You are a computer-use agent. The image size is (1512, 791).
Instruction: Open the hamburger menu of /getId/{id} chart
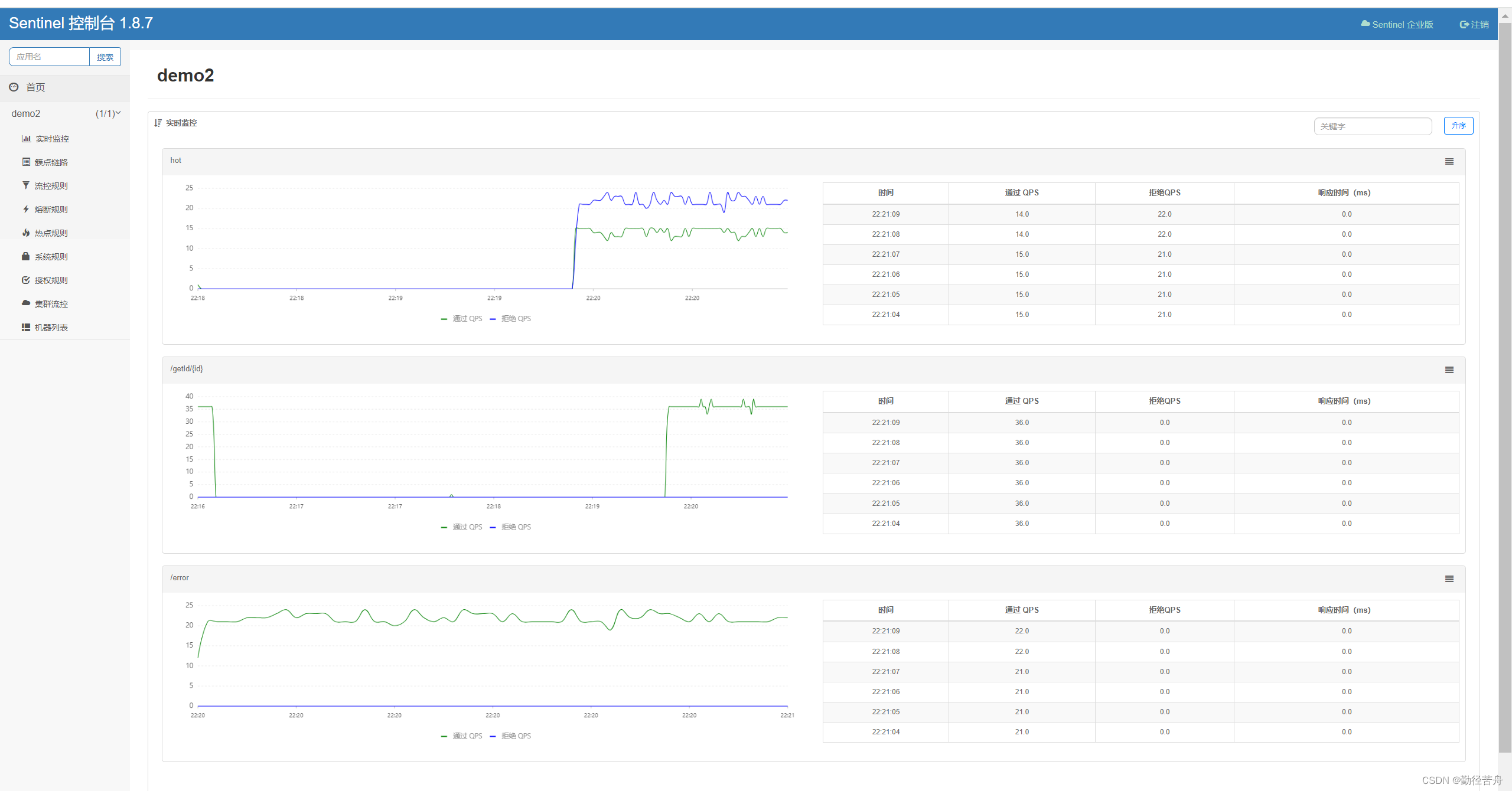tap(1449, 370)
